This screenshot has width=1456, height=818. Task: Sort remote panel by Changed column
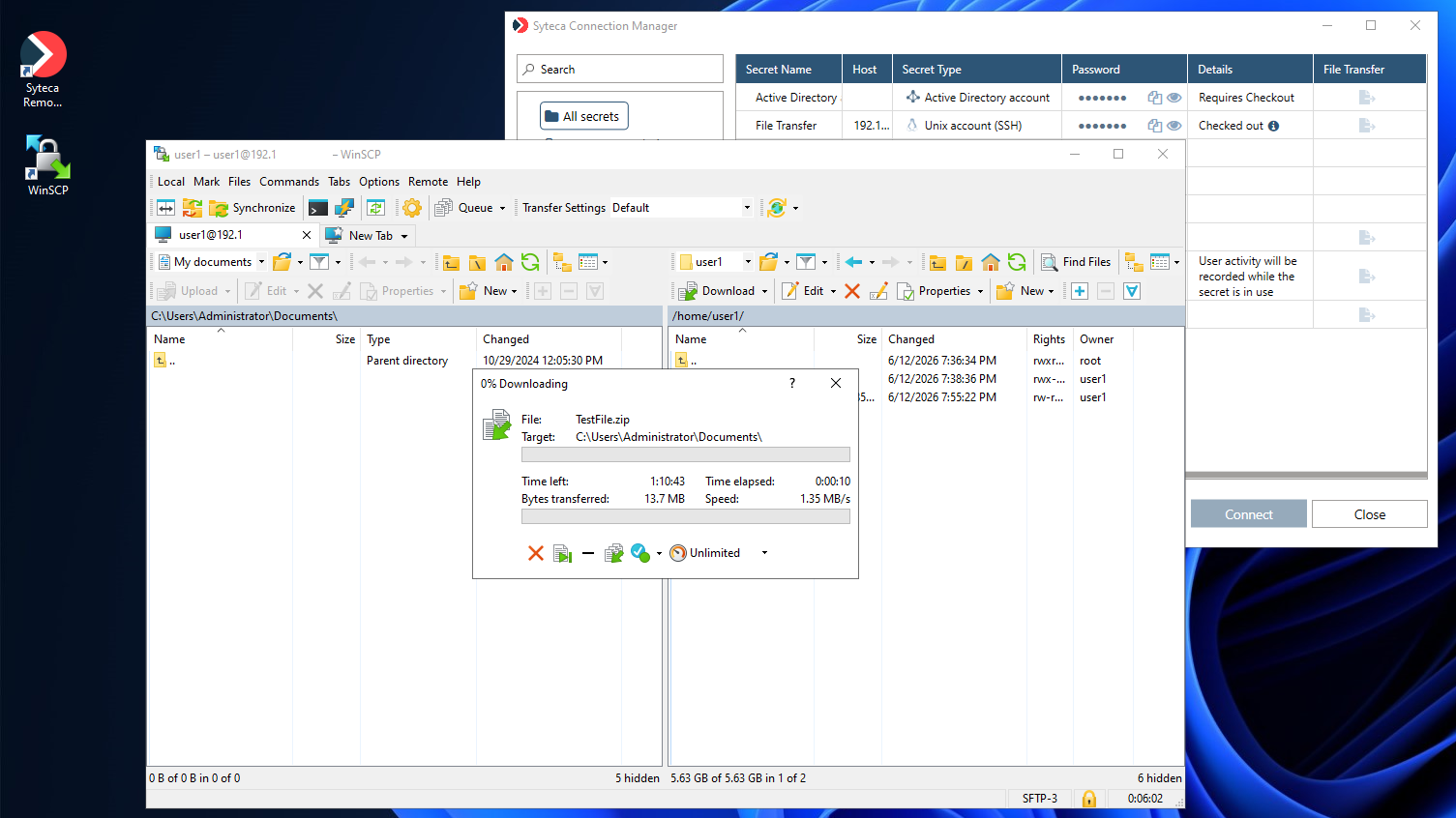954,339
